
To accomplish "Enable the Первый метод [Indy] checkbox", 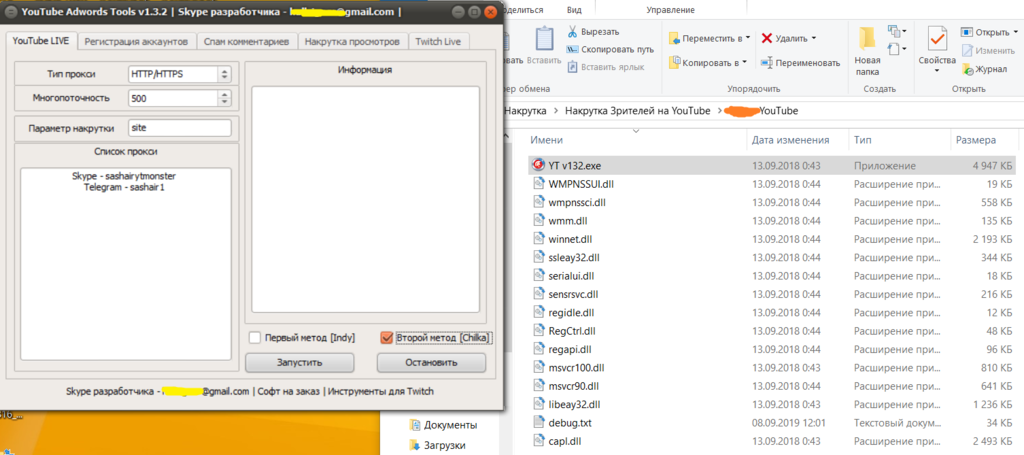I will 255,338.
